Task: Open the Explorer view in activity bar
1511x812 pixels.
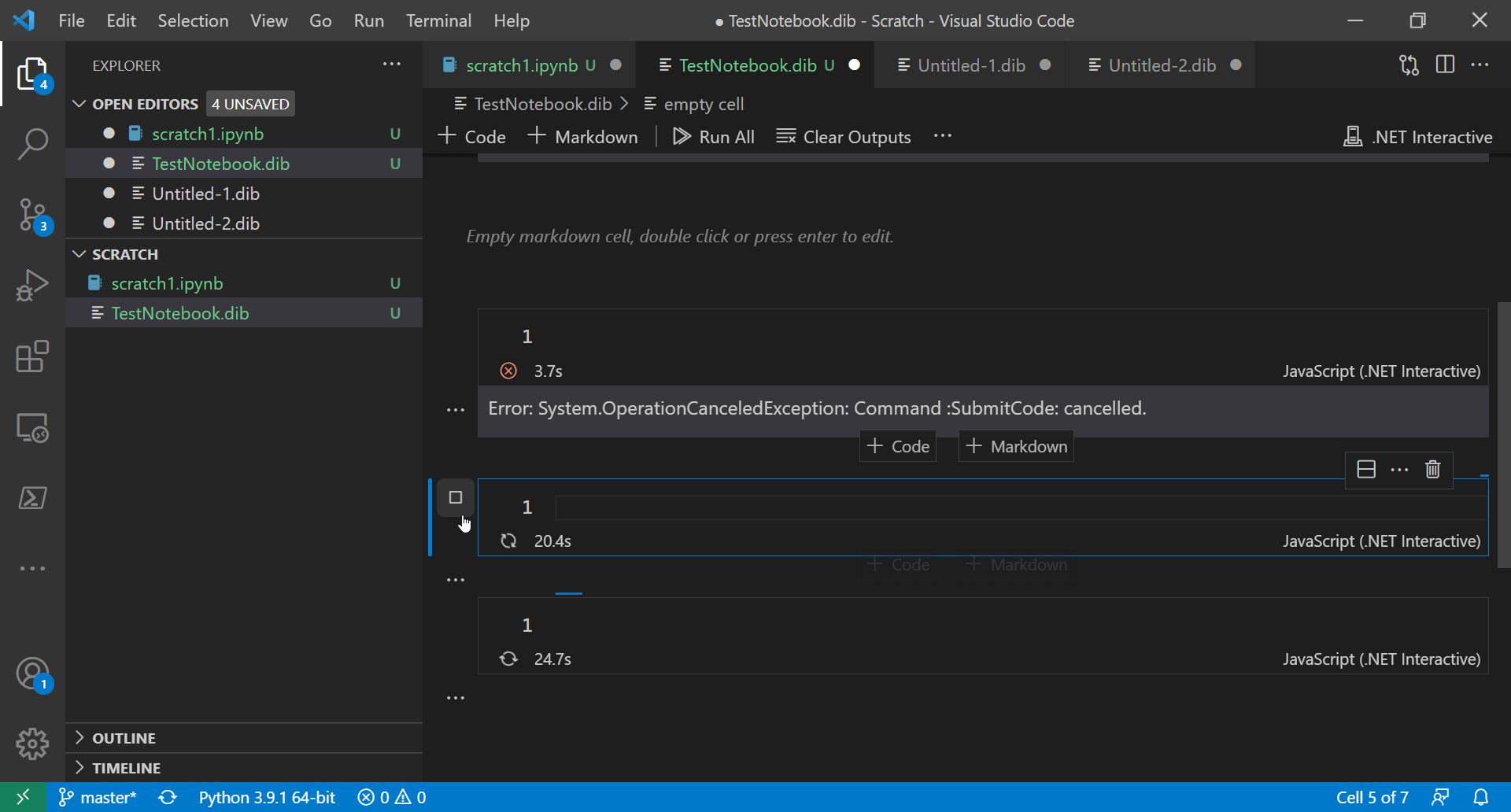Action: click(32, 75)
